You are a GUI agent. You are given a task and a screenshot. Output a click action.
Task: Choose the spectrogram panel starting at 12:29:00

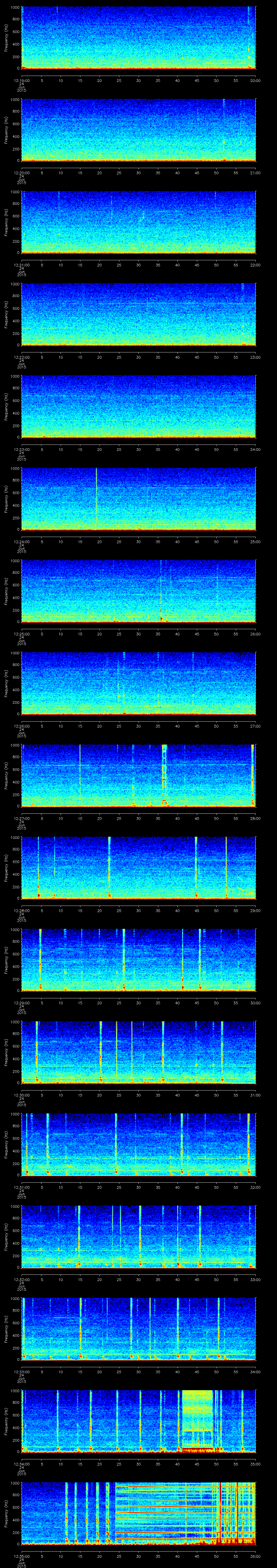tap(138, 960)
